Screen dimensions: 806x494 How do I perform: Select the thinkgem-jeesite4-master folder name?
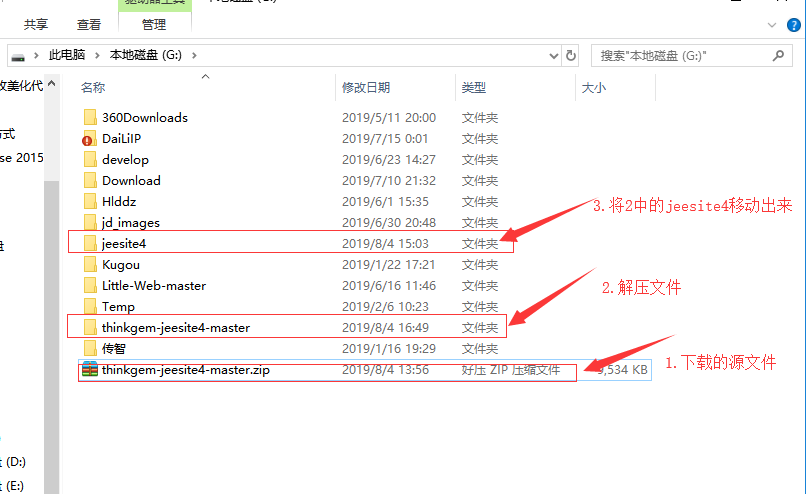176,327
